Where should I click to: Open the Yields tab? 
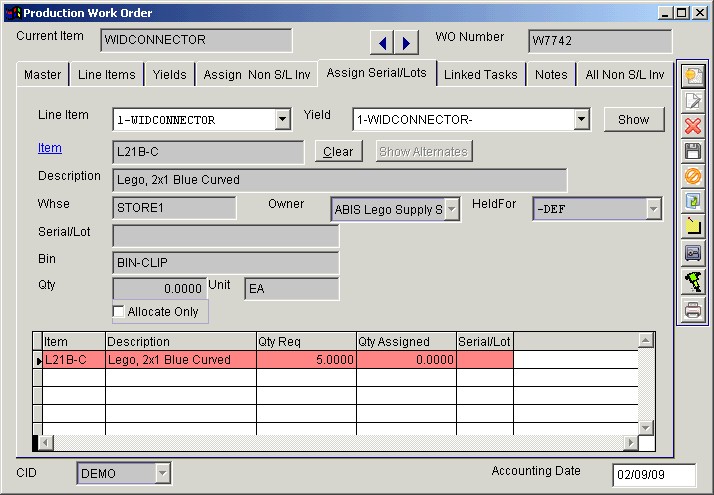tap(169, 75)
